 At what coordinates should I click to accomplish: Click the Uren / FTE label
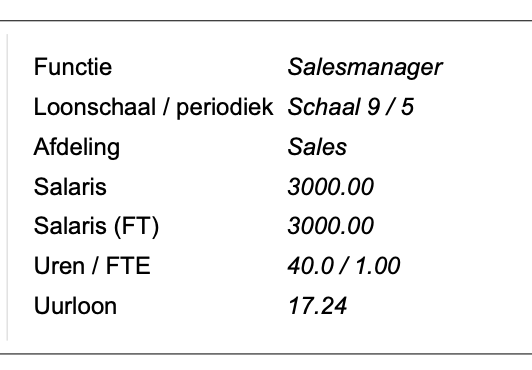point(92,266)
